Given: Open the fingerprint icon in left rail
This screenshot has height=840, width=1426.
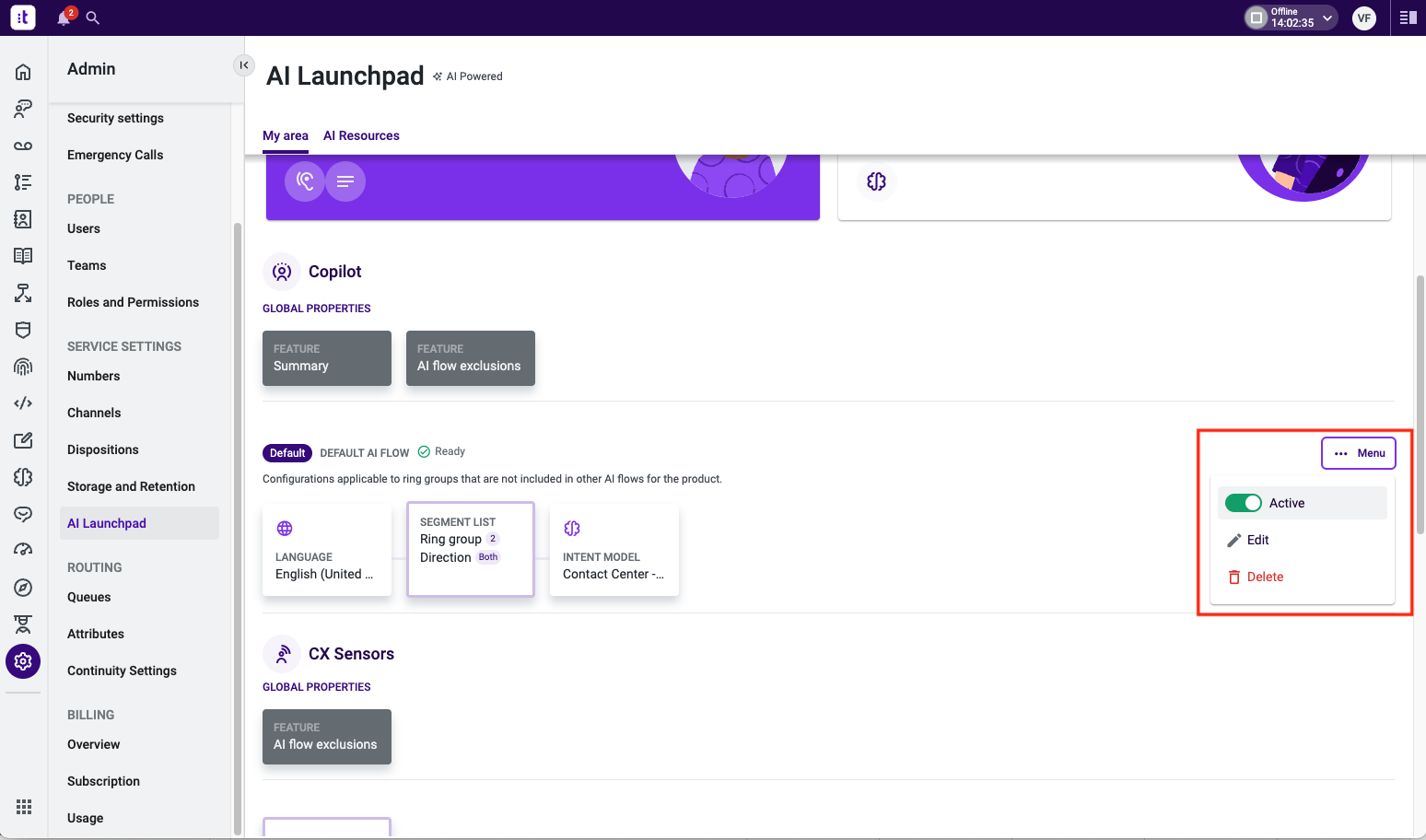Looking at the screenshot, I should [23, 367].
